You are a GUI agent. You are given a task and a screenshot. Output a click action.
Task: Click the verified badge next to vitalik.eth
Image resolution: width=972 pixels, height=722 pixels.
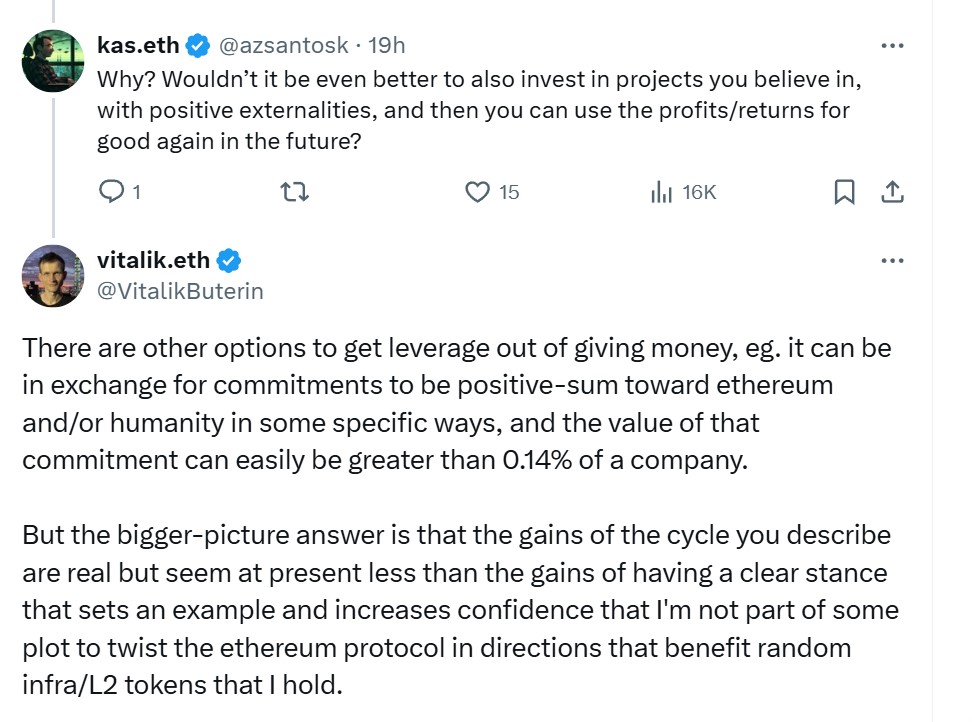pos(229,260)
